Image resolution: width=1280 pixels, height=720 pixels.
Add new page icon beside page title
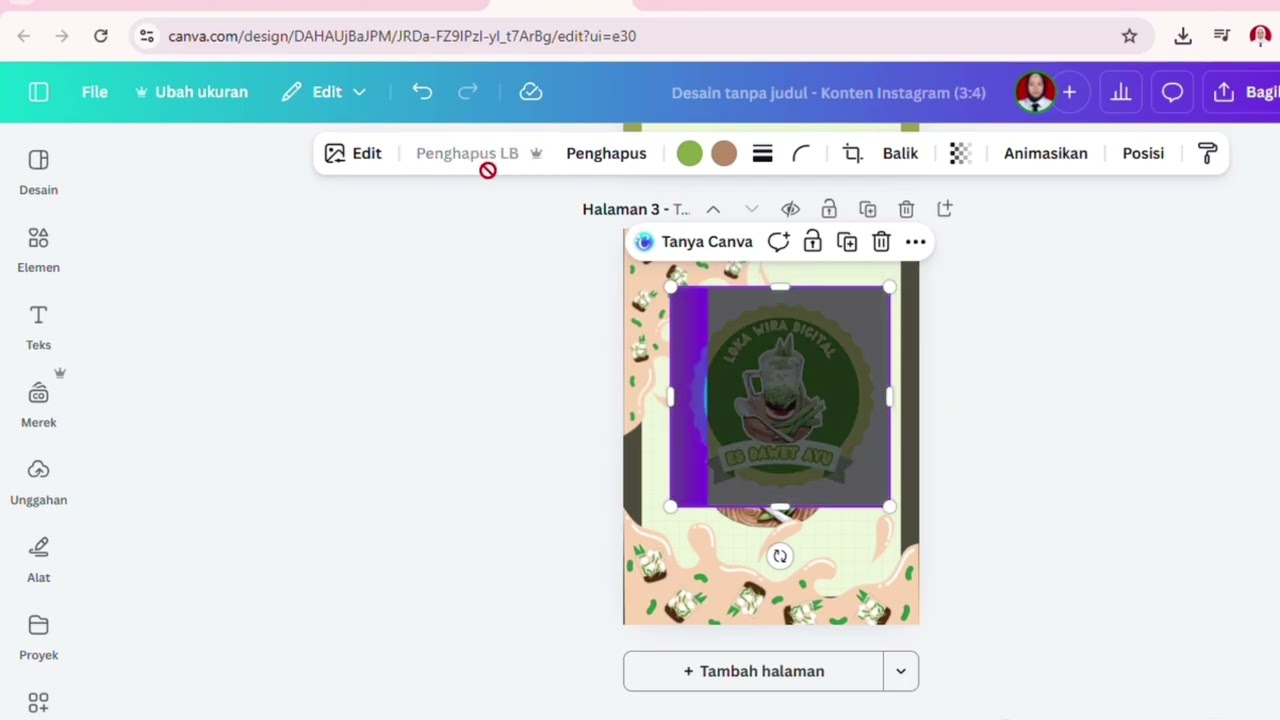(945, 209)
